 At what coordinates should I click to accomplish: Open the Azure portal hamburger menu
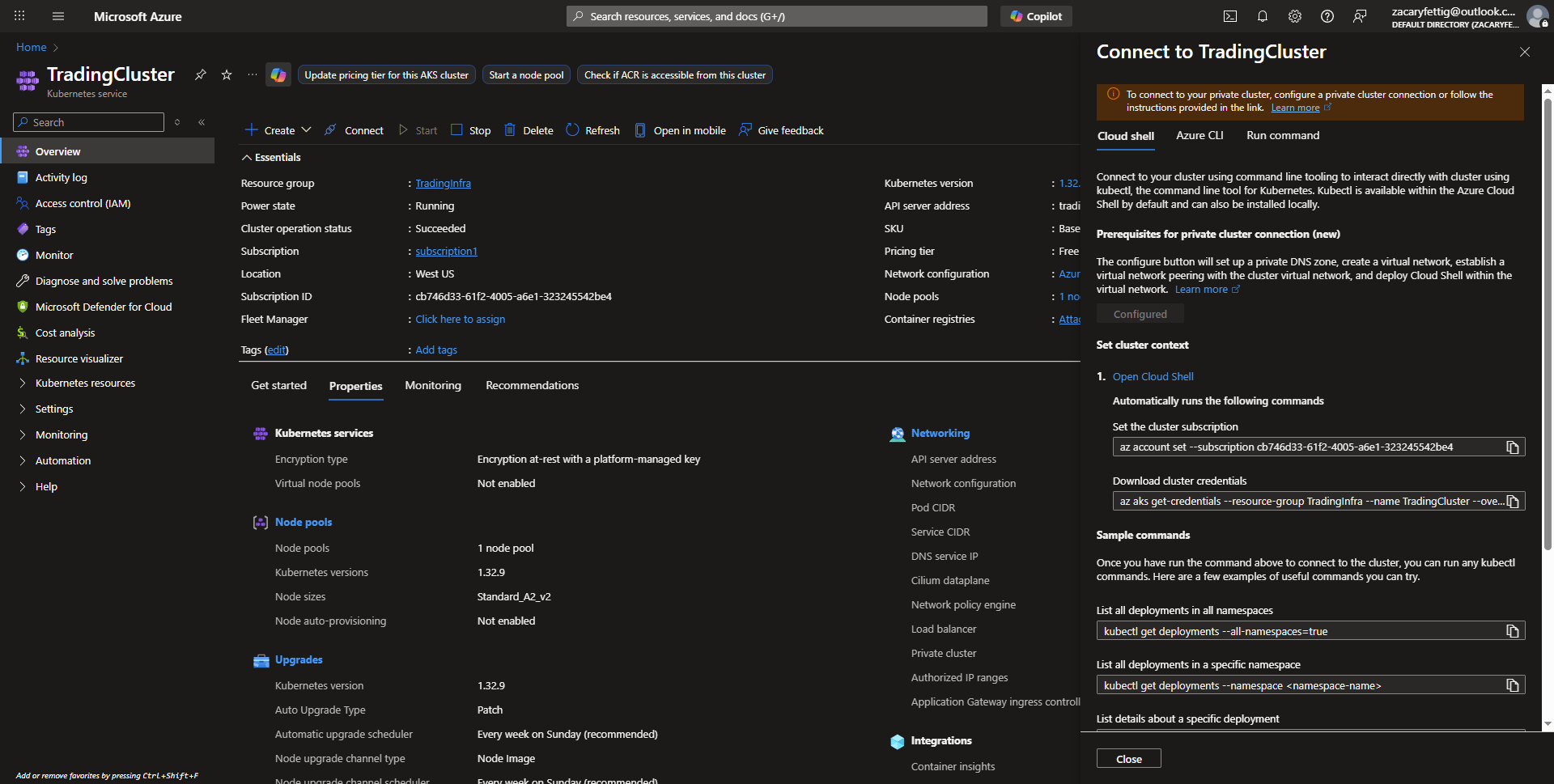click(x=57, y=16)
